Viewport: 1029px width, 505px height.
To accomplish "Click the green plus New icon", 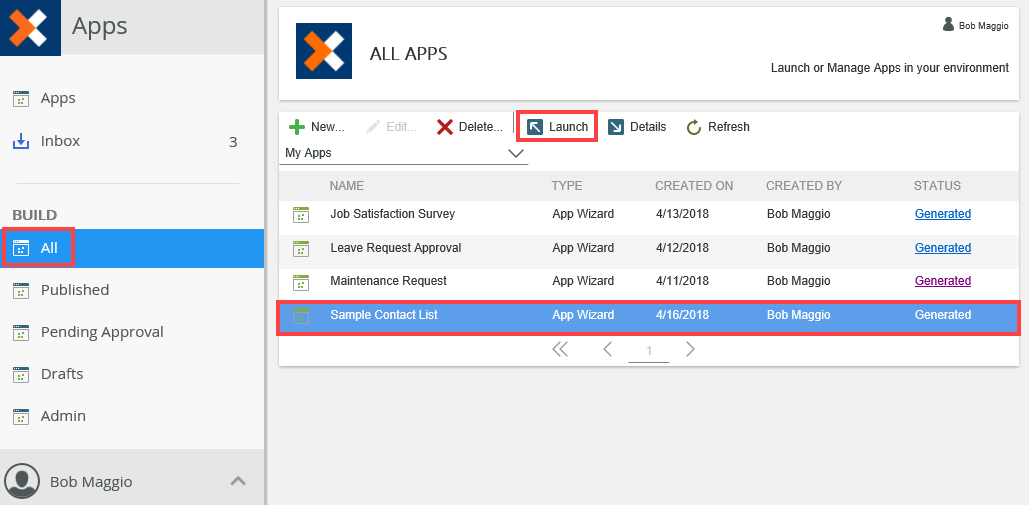I will (297, 127).
